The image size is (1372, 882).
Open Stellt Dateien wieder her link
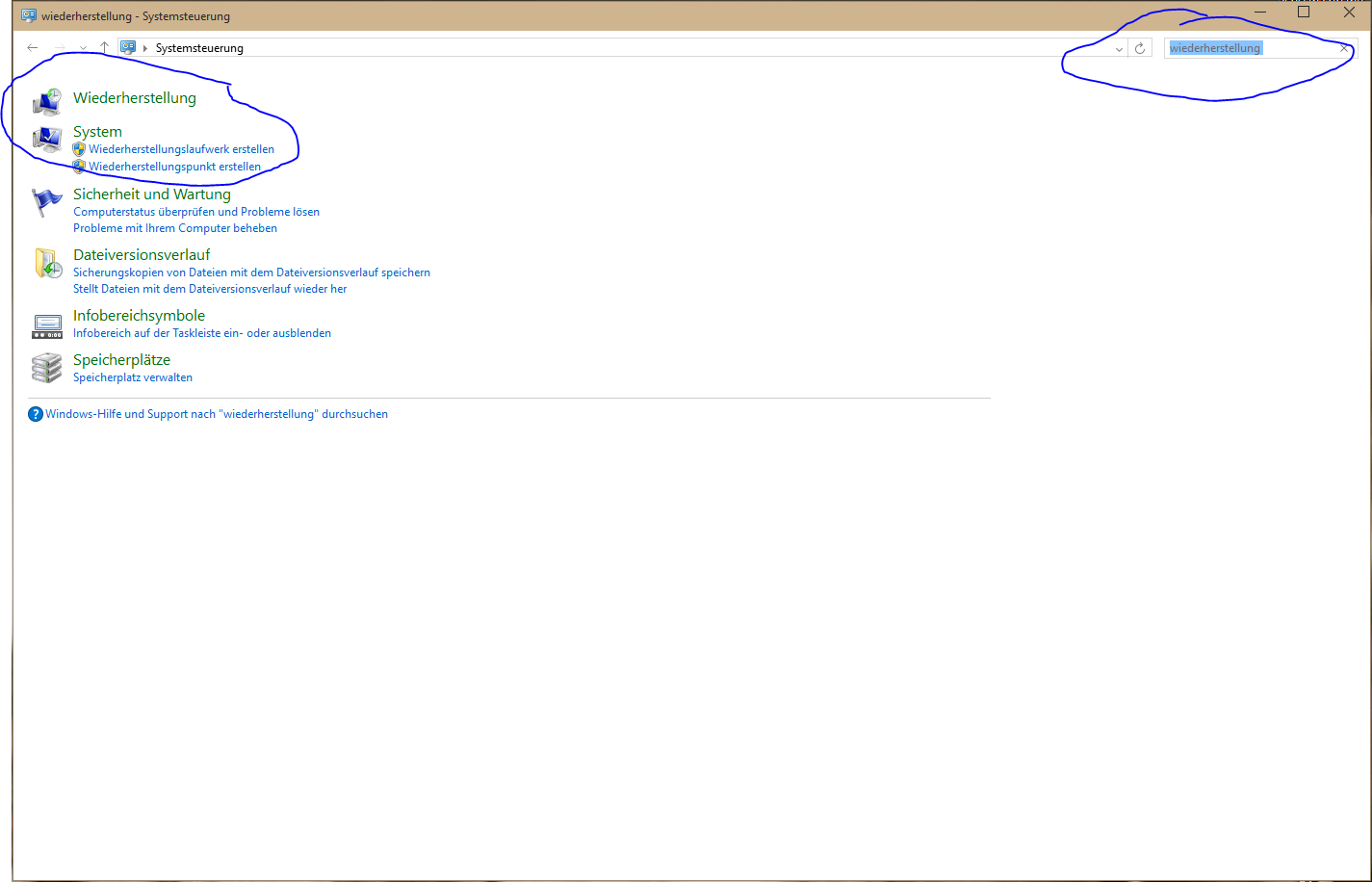pos(210,289)
